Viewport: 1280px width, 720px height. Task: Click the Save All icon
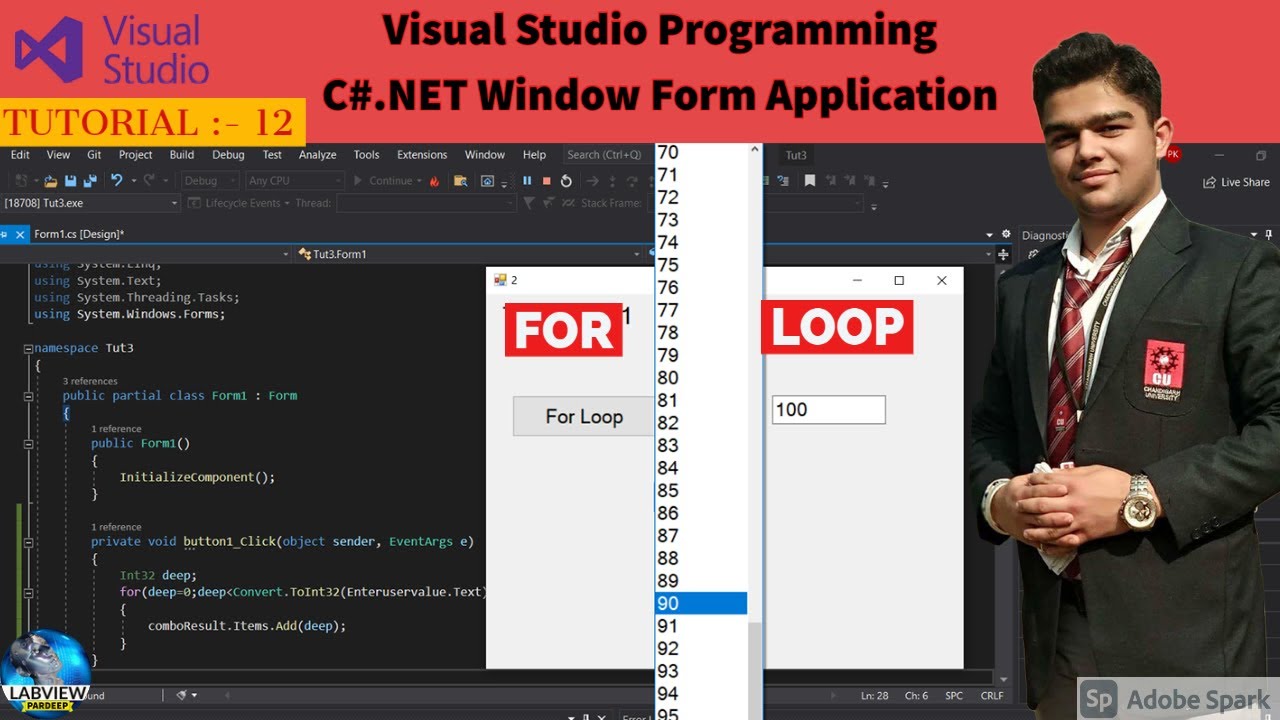pos(90,181)
